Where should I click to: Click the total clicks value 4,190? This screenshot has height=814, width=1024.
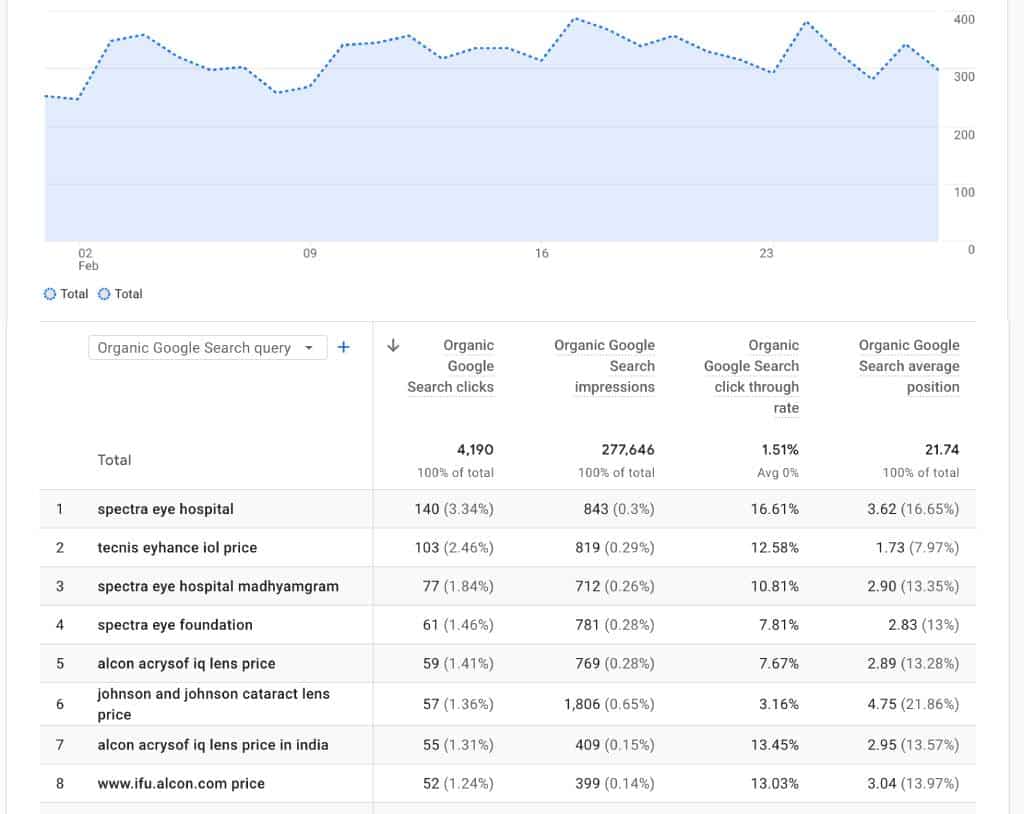pyautogui.click(x=475, y=449)
